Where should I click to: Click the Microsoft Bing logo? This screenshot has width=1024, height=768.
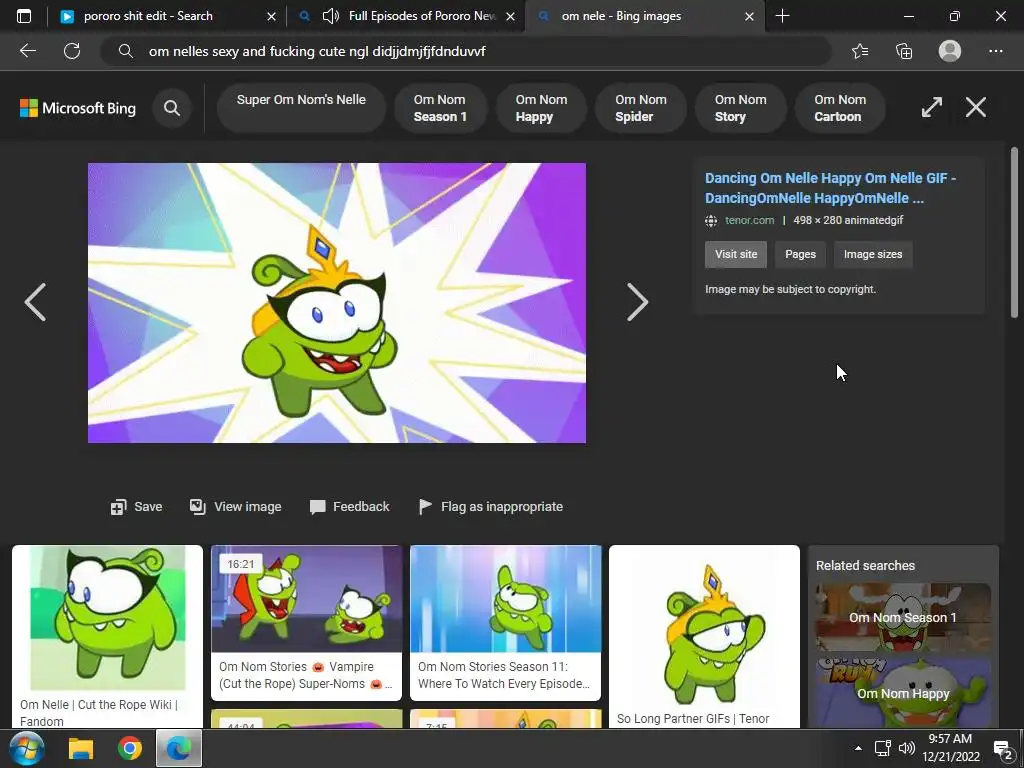coord(78,108)
